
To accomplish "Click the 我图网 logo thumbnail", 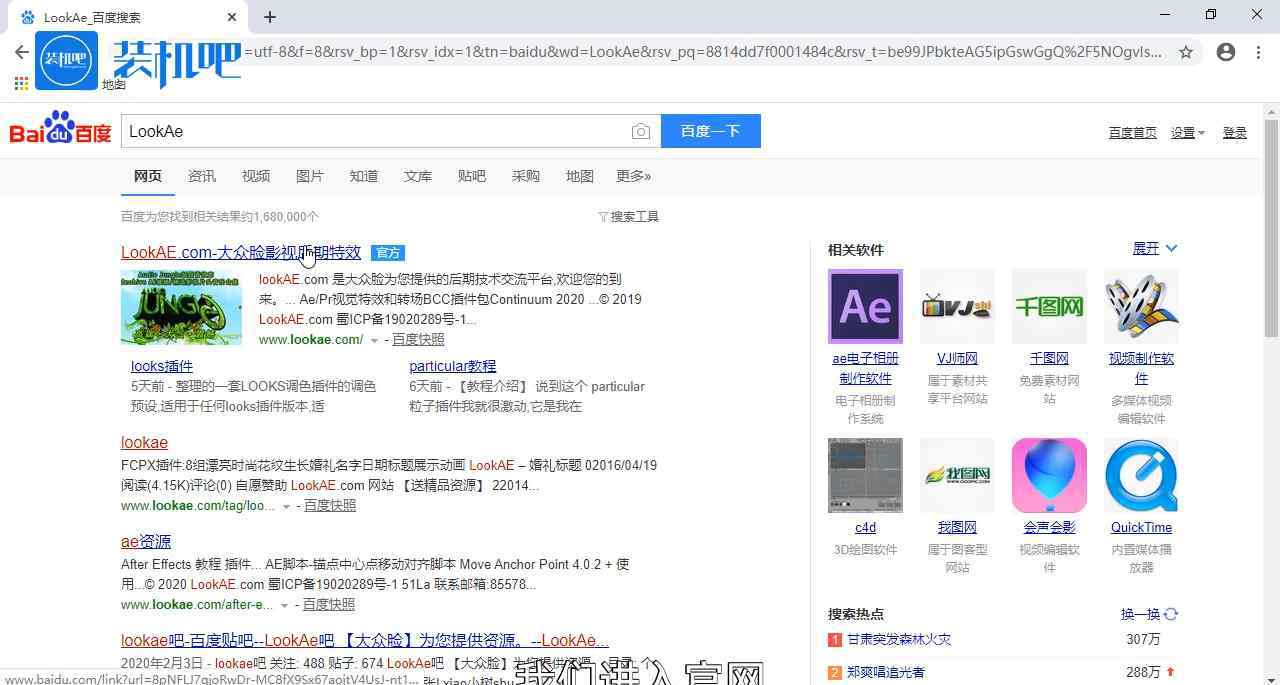I will point(957,475).
